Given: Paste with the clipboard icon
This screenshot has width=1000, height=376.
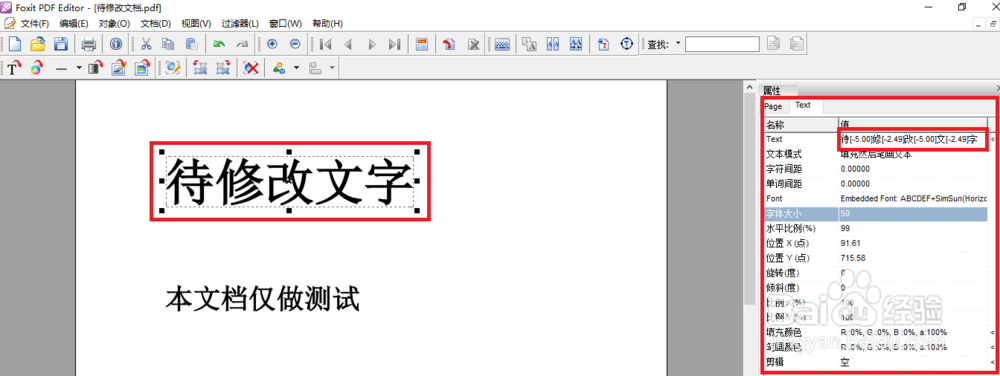Looking at the screenshot, I should pos(191,44).
